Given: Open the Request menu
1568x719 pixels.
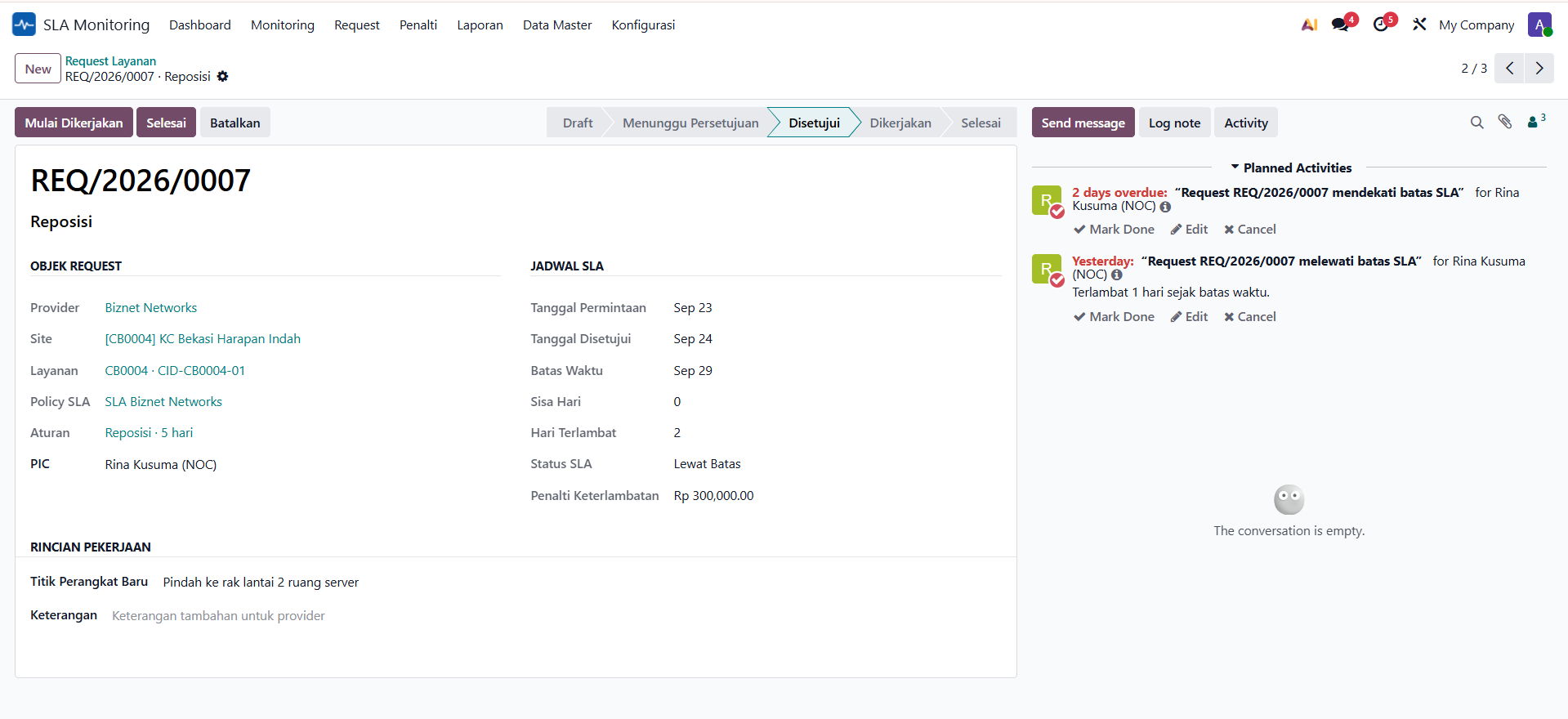Looking at the screenshot, I should 357,25.
